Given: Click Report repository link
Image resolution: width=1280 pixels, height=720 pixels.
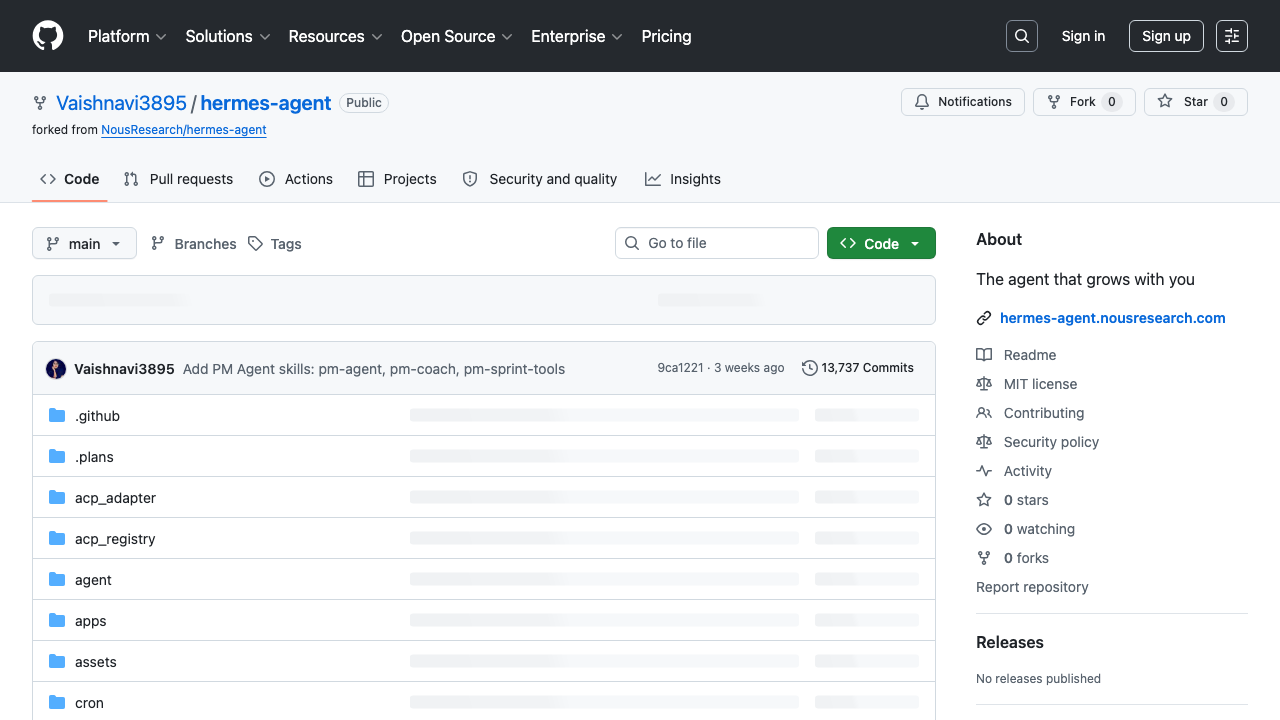Looking at the screenshot, I should click(x=1032, y=587).
